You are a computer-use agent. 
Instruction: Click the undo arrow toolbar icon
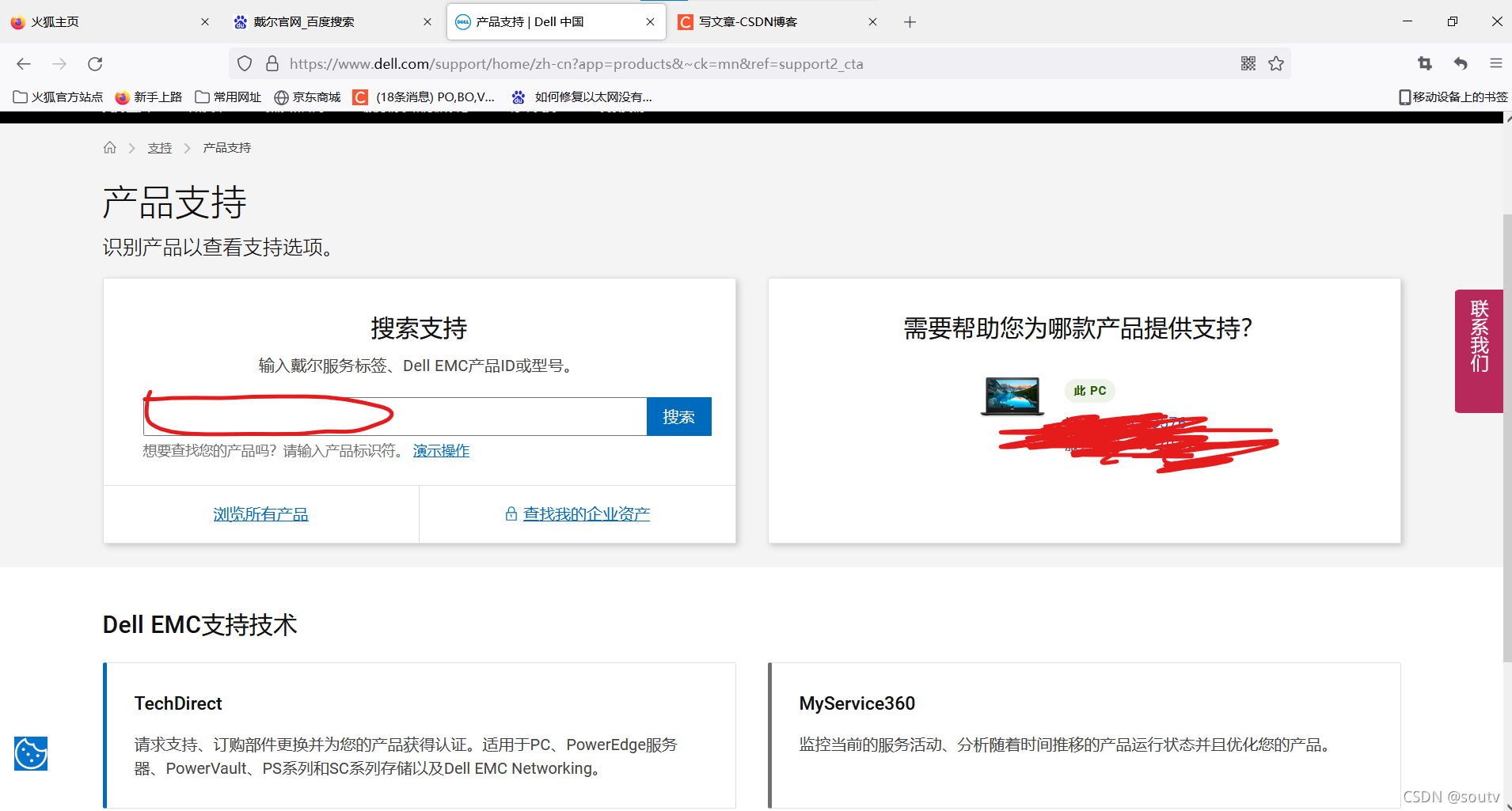click(1461, 63)
